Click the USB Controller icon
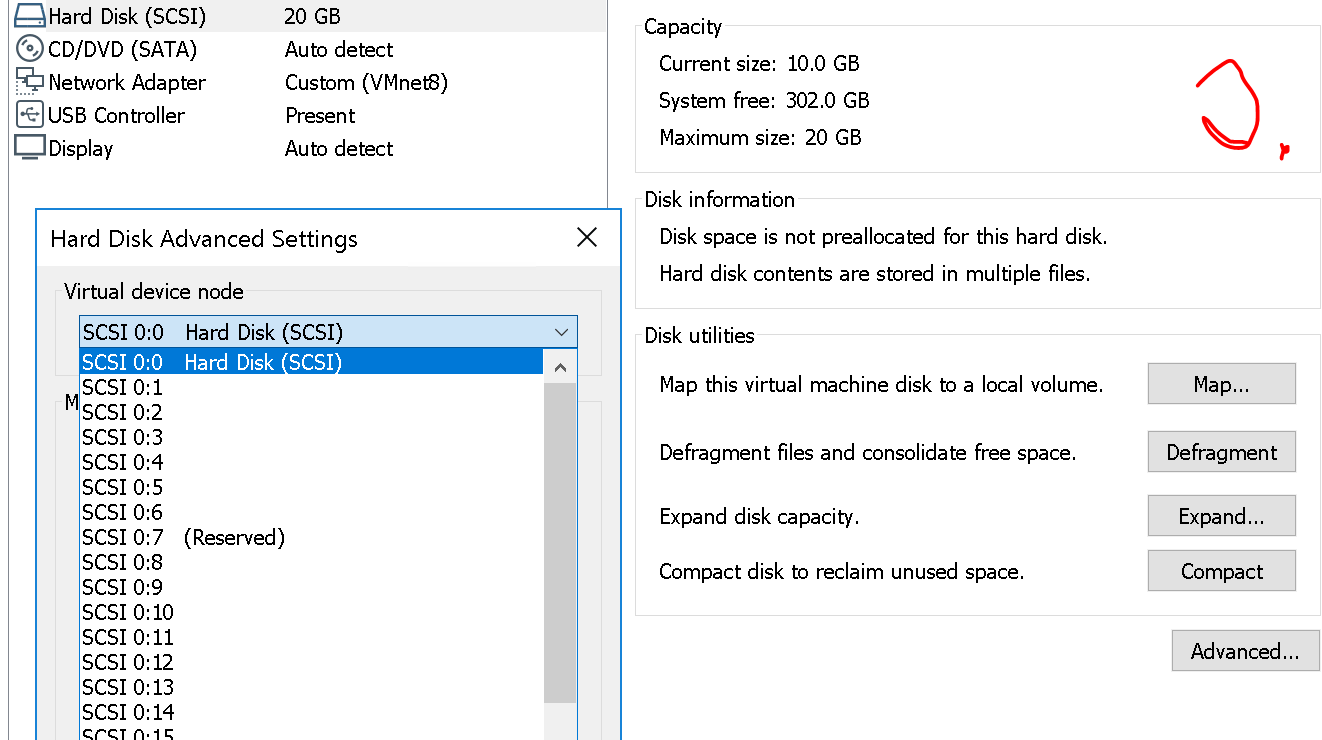 pos(30,115)
